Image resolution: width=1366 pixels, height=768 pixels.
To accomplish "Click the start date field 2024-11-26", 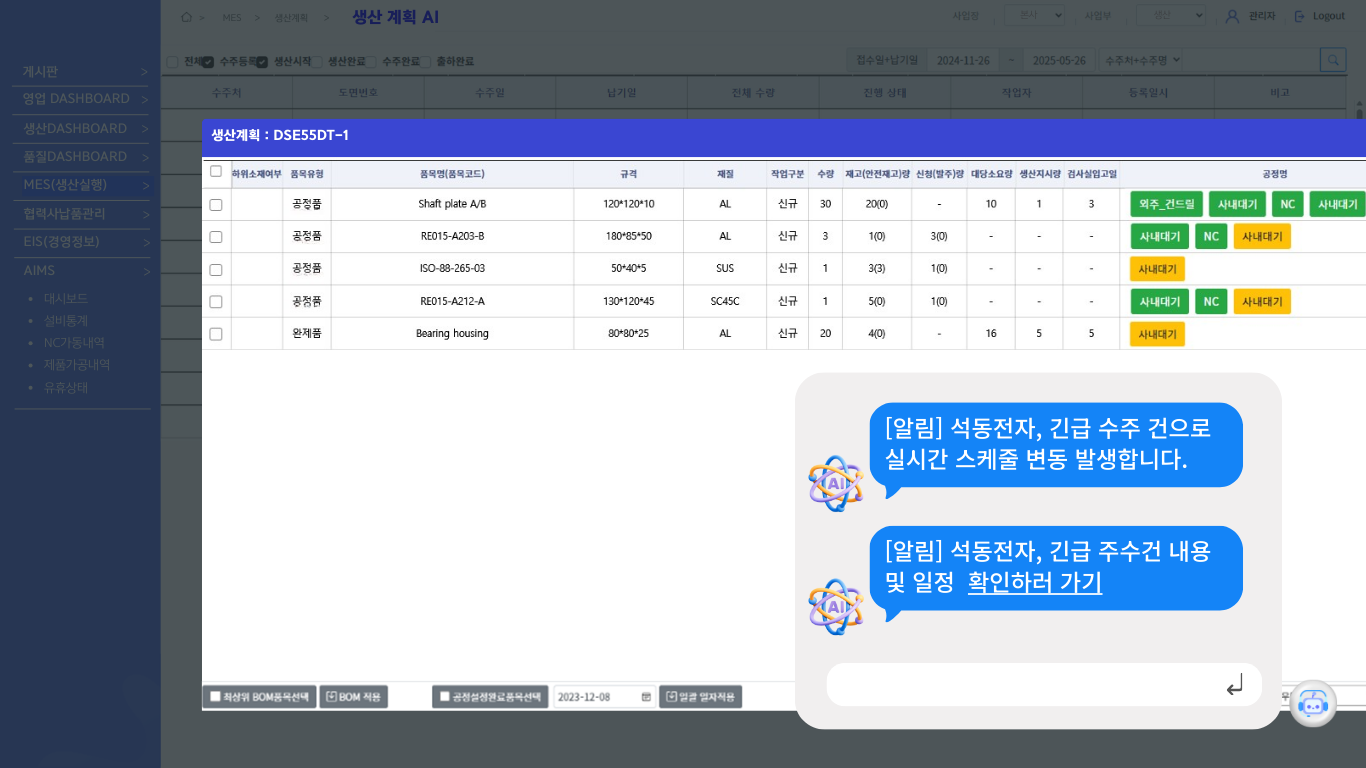I will 963,60.
